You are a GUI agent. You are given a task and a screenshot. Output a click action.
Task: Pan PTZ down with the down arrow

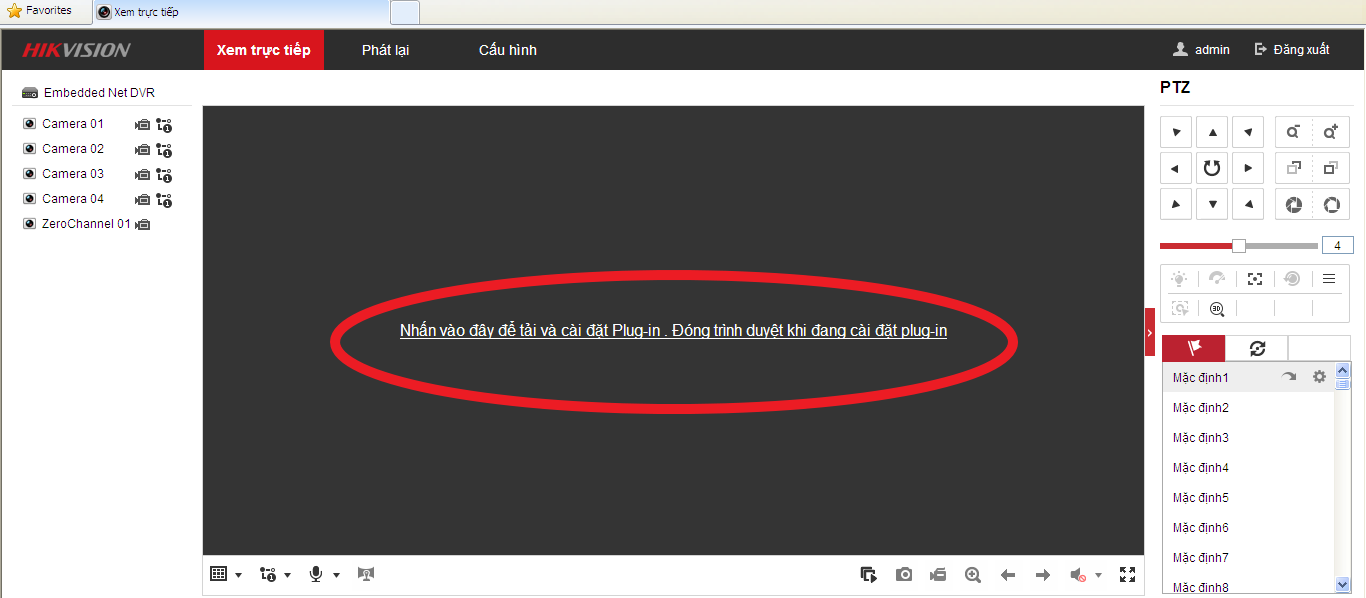tap(1212, 204)
